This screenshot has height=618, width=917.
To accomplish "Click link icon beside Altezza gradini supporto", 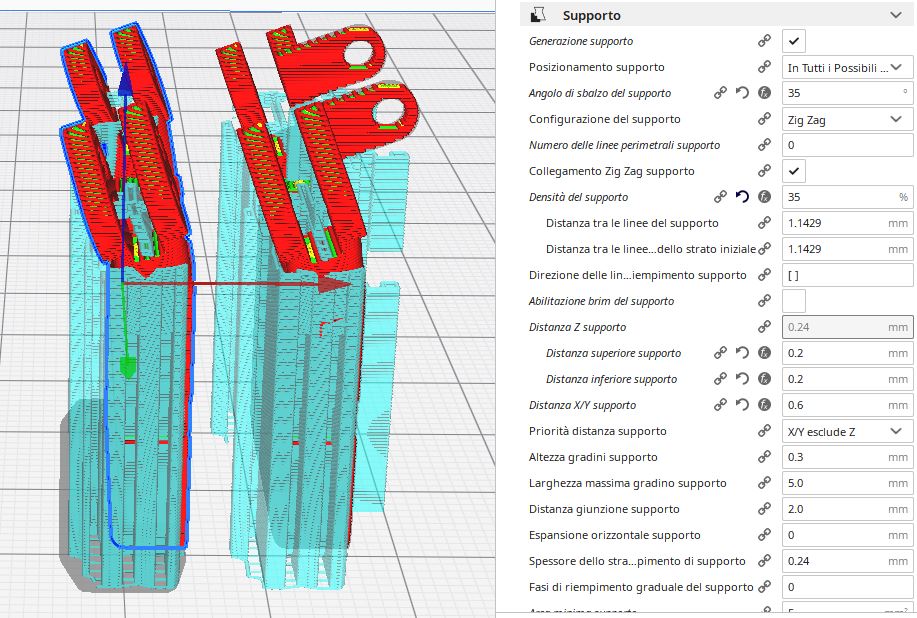I will click(x=764, y=457).
